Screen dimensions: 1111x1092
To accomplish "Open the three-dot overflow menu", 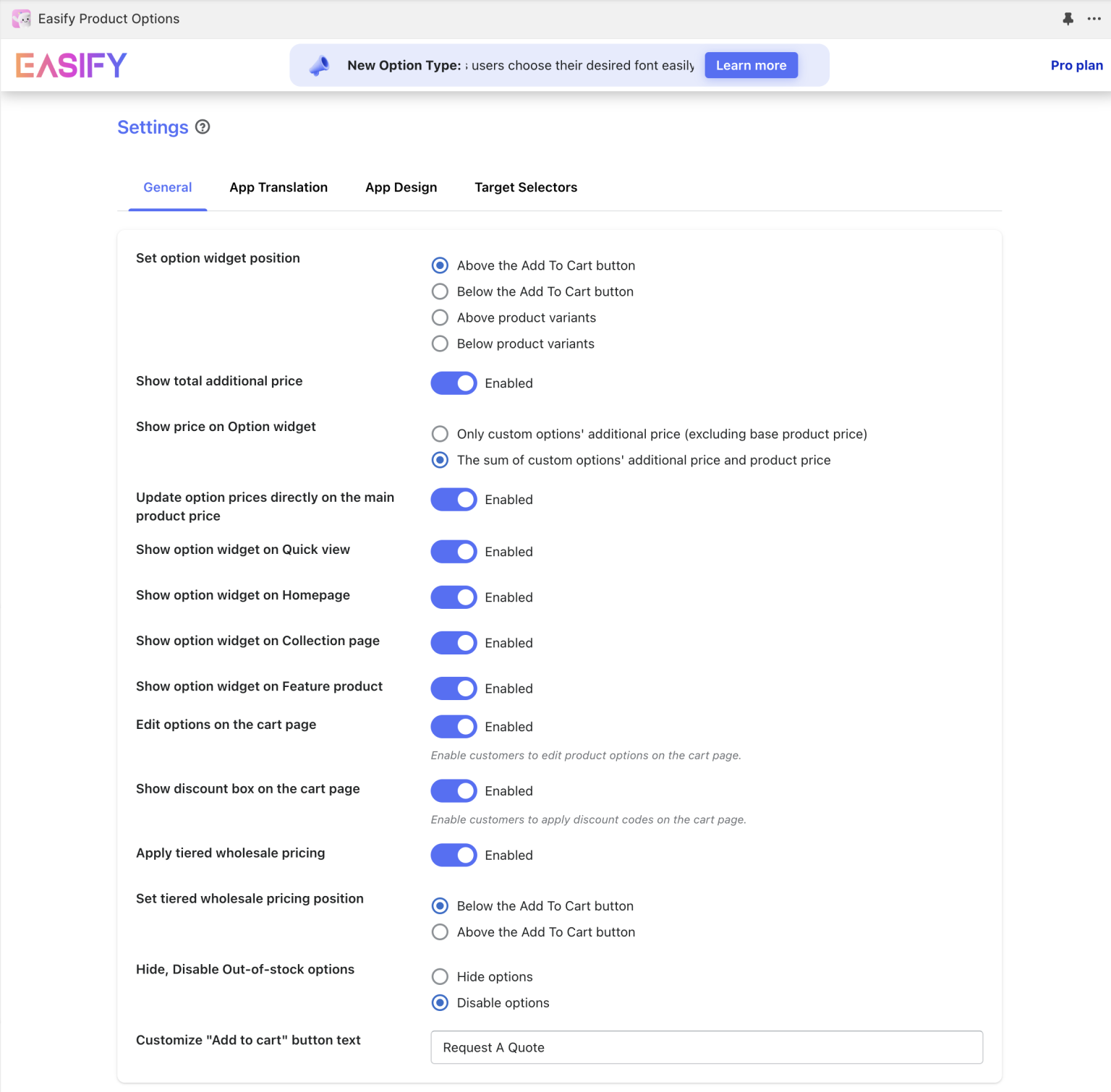I will 1094,19.
